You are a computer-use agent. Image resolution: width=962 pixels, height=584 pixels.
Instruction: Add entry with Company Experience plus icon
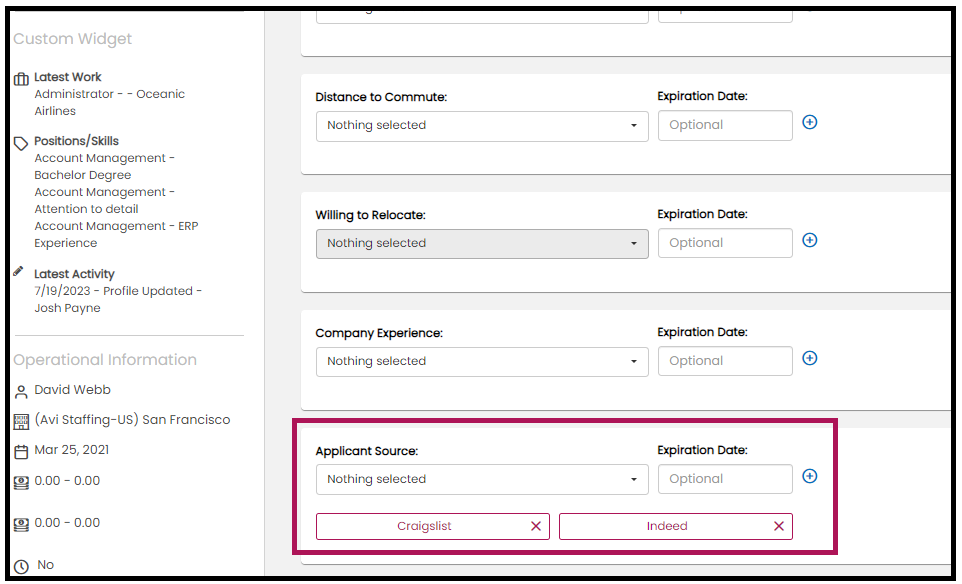pyautogui.click(x=810, y=358)
